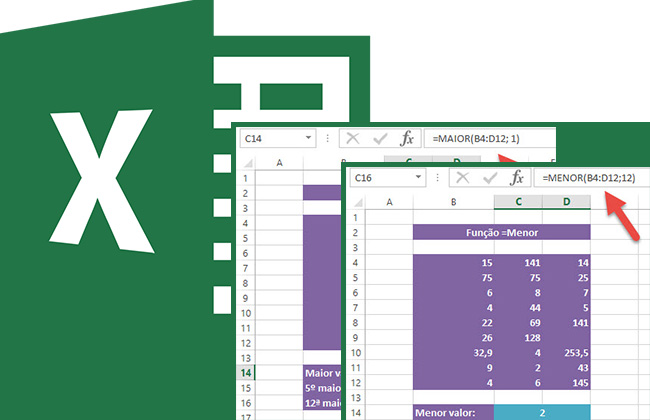Expand the C16 name box dropdown arrow
The image size is (650, 420).
(418, 177)
